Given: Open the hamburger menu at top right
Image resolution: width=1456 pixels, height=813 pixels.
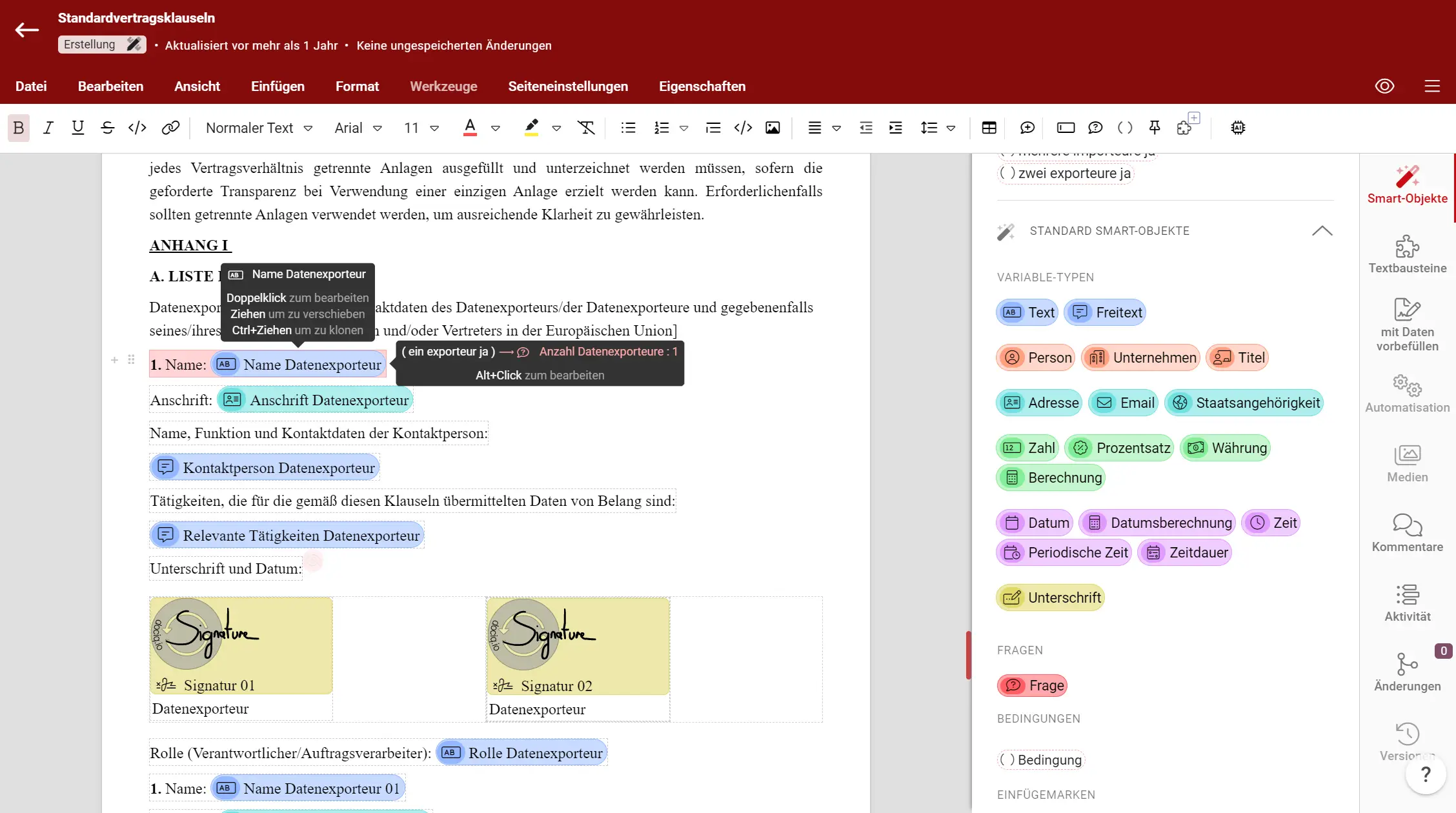Looking at the screenshot, I should click(x=1432, y=86).
